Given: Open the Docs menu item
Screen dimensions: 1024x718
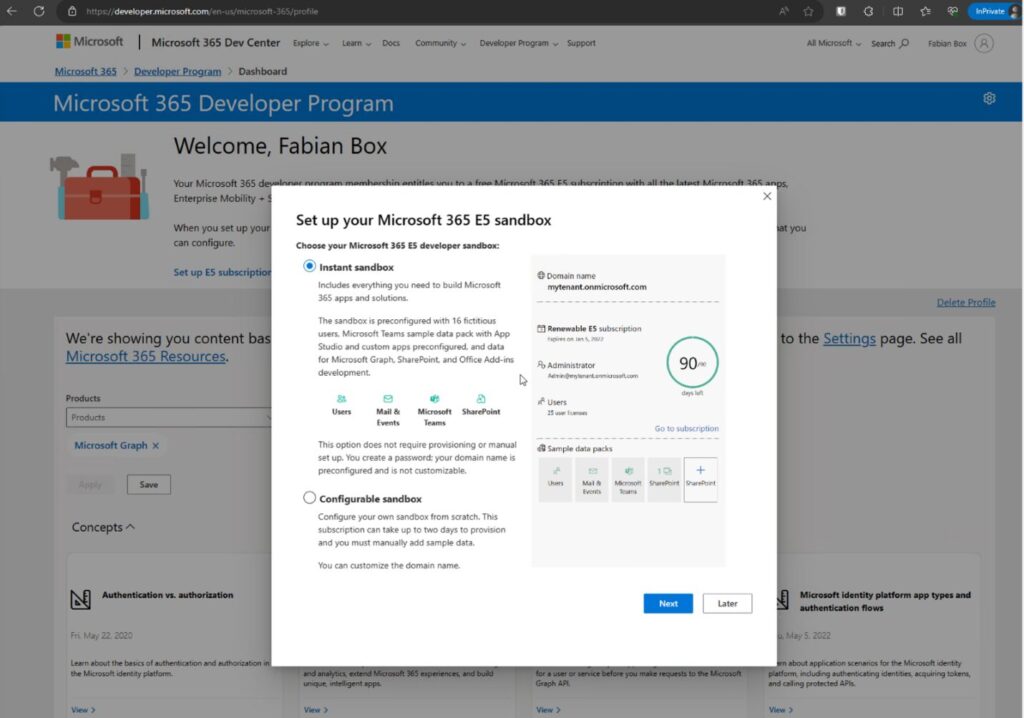Looking at the screenshot, I should click(391, 44).
